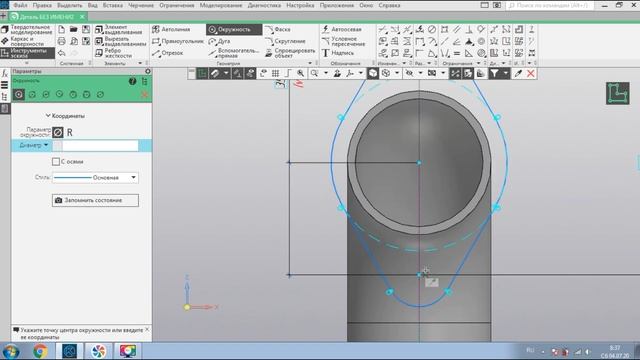This screenshot has height=360, width=640.
Task: Toggle the grid display in view toolbar
Action: (276, 73)
